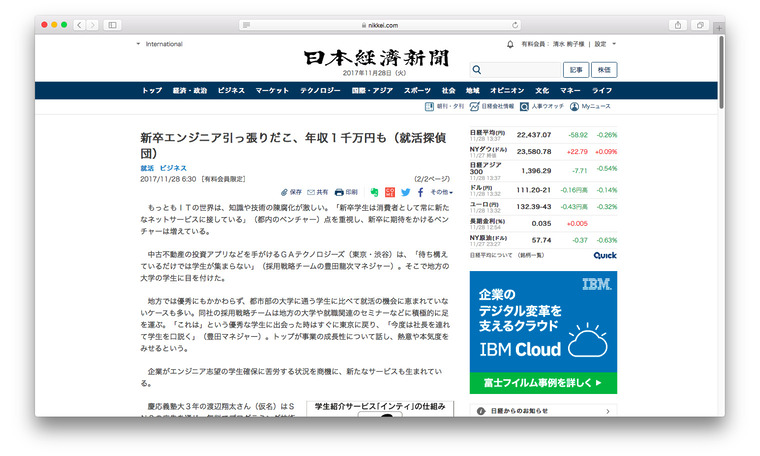The height and width of the screenshot is (456, 760).
Task: Save the article with 保存 icon
Action: pos(290,191)
